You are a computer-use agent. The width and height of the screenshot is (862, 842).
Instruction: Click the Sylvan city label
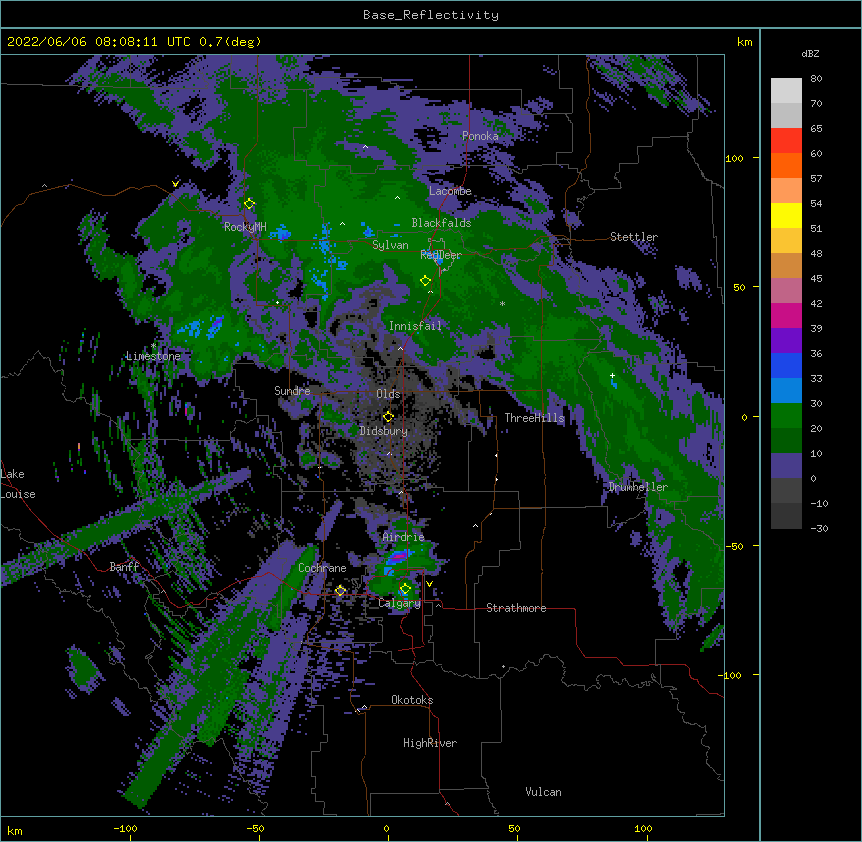click(x=390, y=245)
